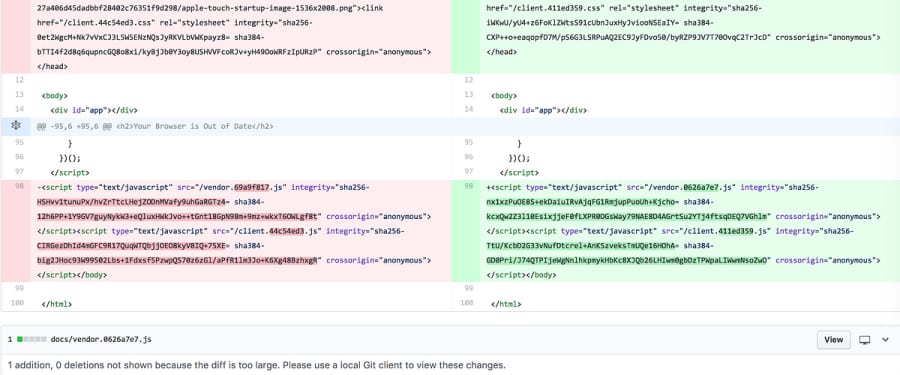Open the chevron dropdown beside the View button
The width and height of the screenshot is (900, 375).
885,339
